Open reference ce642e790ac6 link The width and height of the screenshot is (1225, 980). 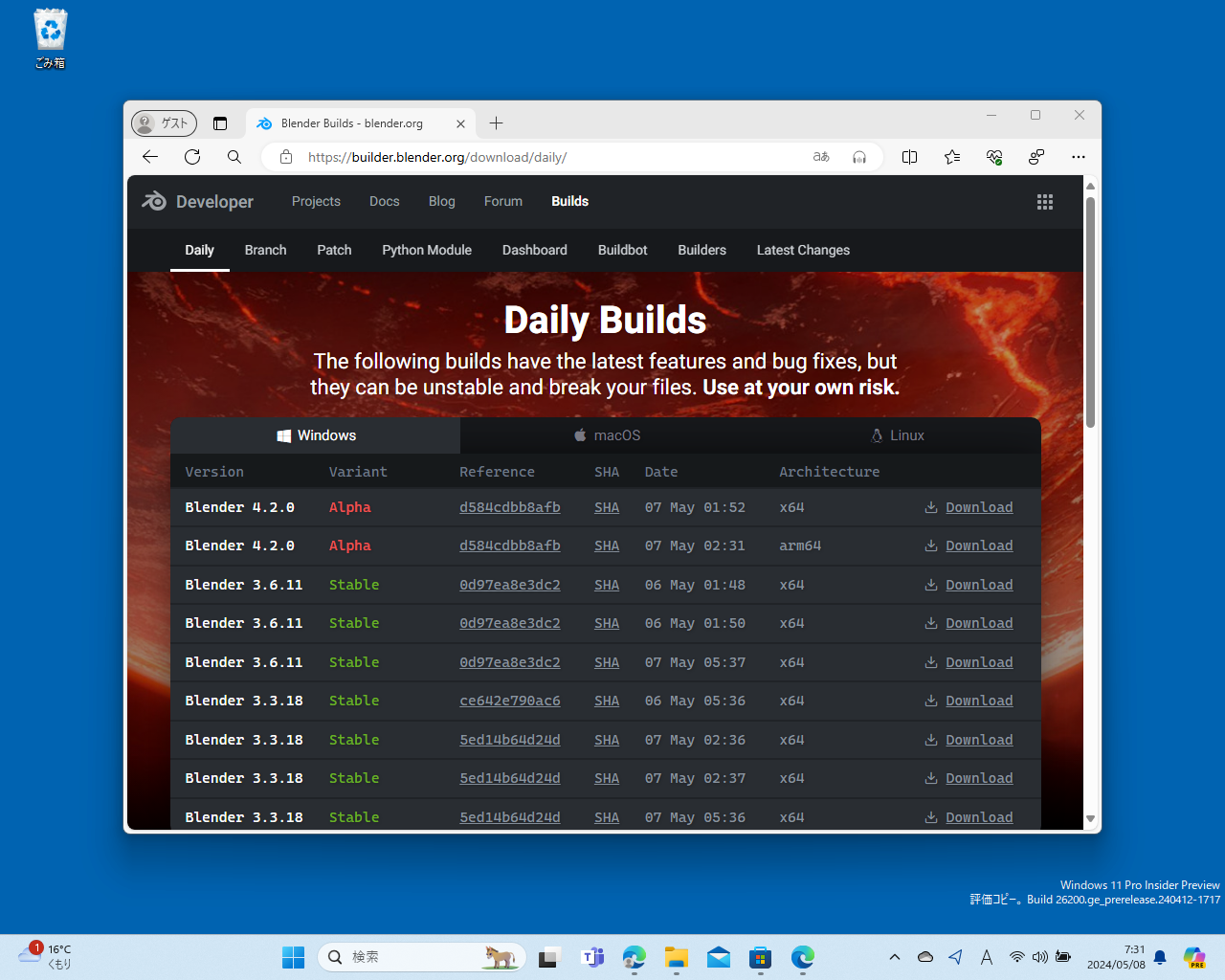tap(510, 701)
